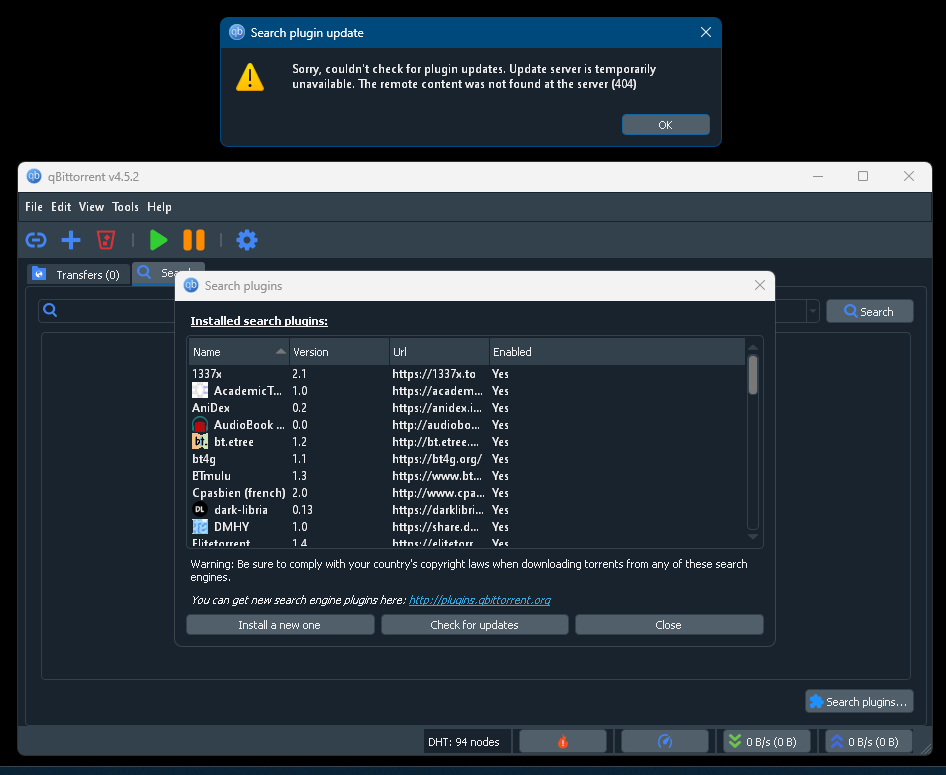This screenshot has height=775, width=946.
Task: Click the Add Torrent Link chain icon
Action: [36, 240]
